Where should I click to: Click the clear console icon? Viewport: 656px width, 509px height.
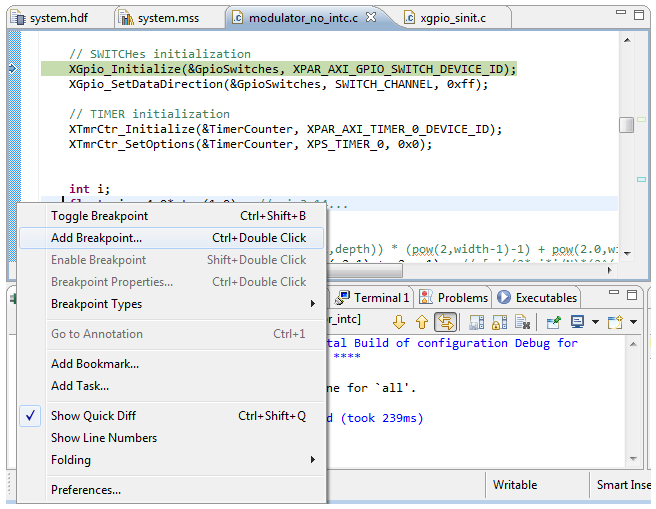coord(523,322)
